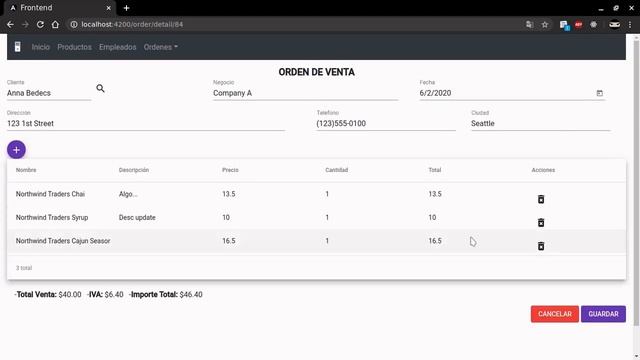Click the Ciudad field showing Seattle

coord(541,123)
